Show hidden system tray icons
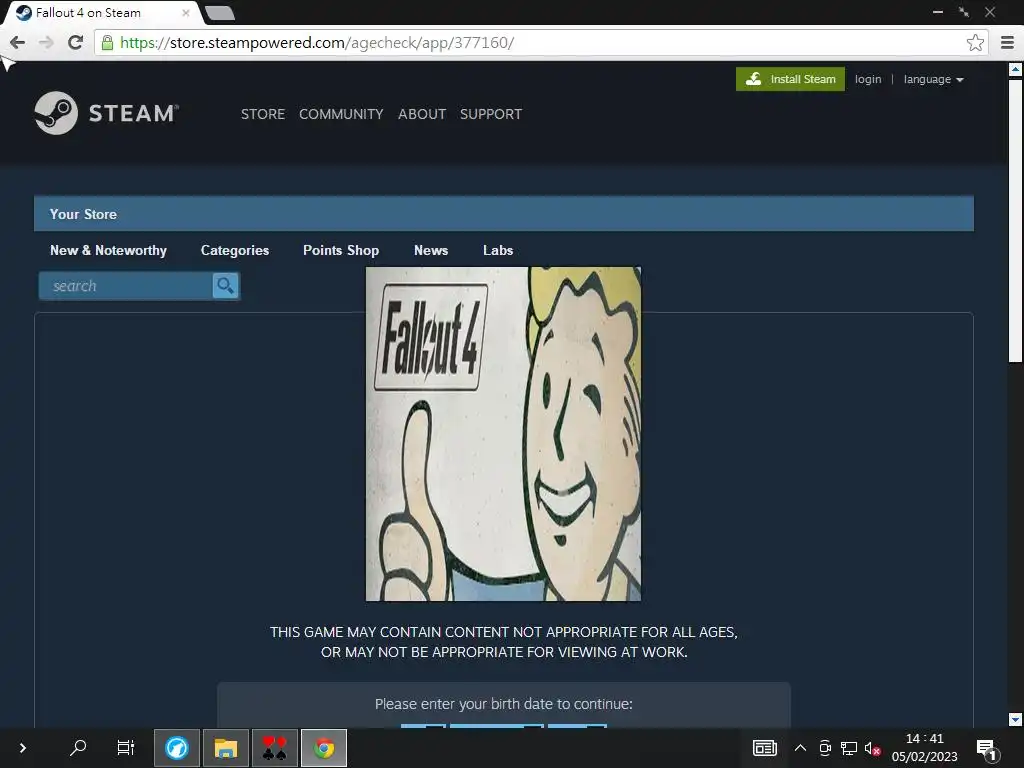This screenshot has height=768, width=1024. [x=800, y=748]
